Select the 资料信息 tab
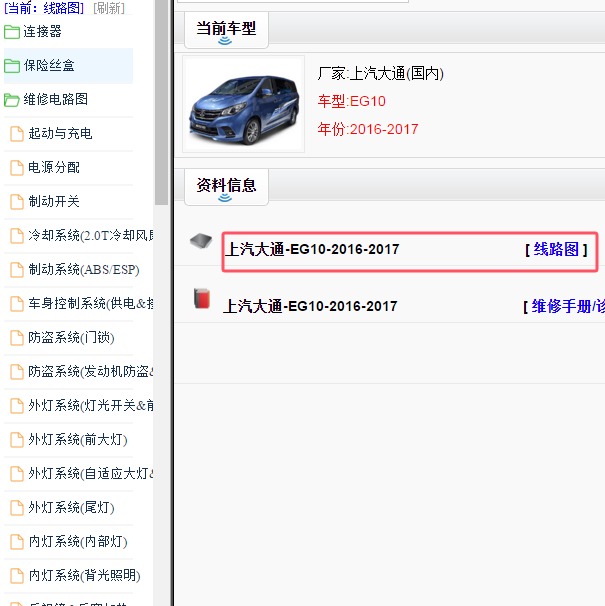 click(226, 187)
